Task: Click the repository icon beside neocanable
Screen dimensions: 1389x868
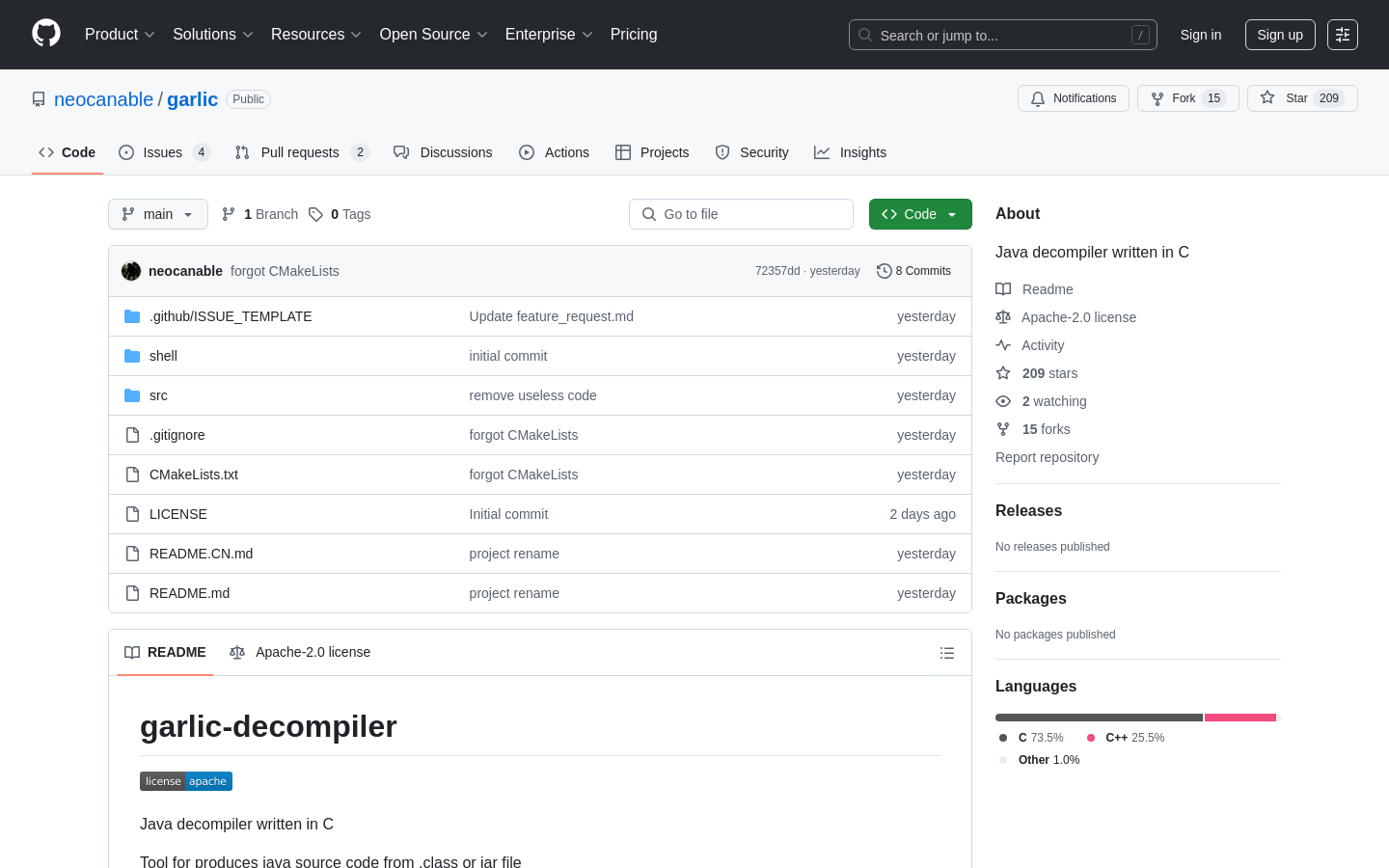Action: tap(39, 99)
